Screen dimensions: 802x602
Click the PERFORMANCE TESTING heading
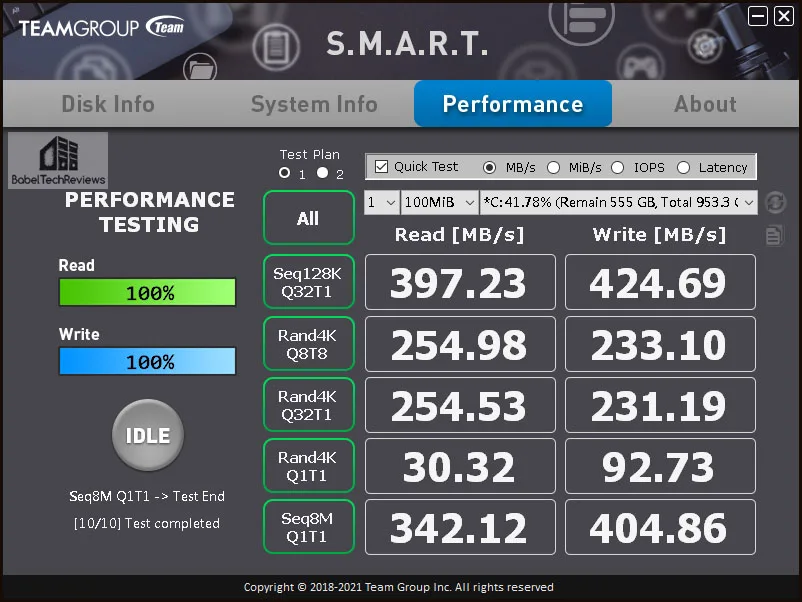tap(149, 212)
